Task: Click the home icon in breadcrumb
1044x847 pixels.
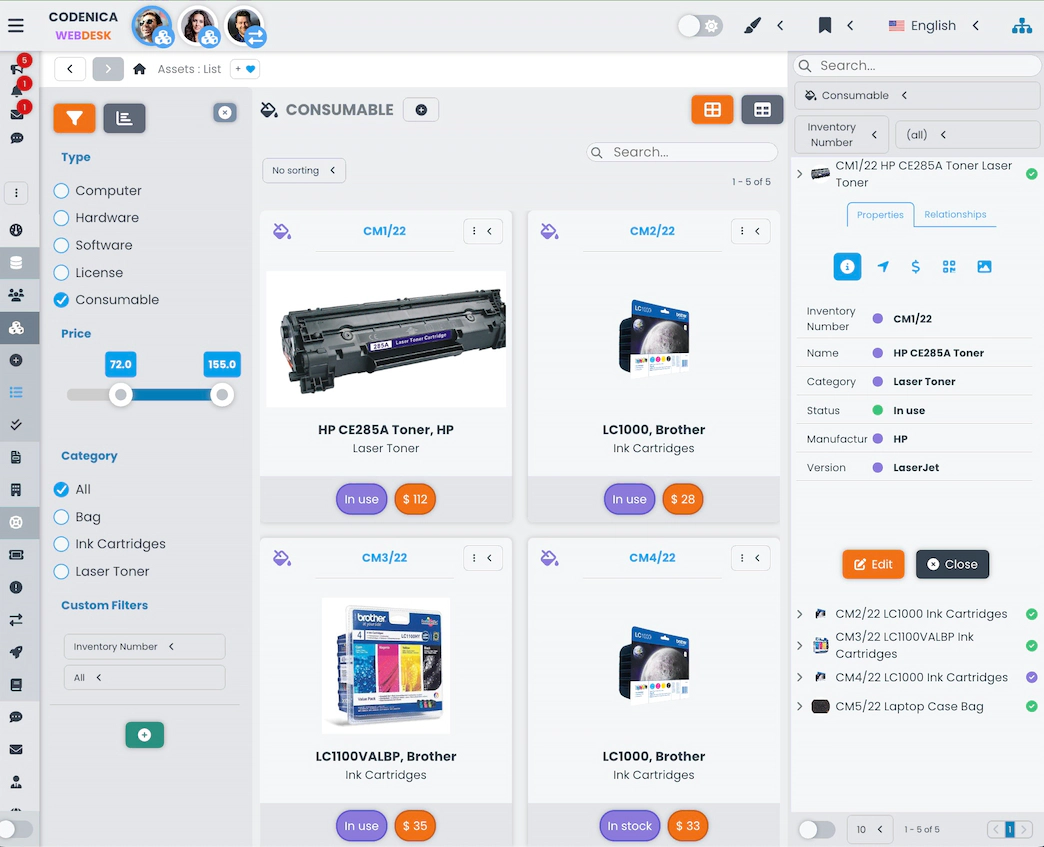Action: point(140,69)
